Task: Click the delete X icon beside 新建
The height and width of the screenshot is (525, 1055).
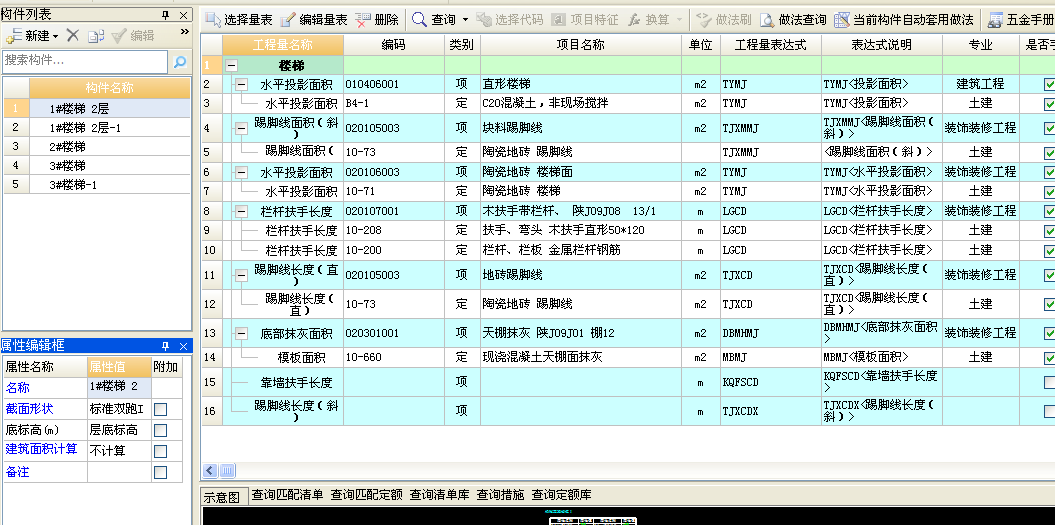Action: (x=73, y=36)
